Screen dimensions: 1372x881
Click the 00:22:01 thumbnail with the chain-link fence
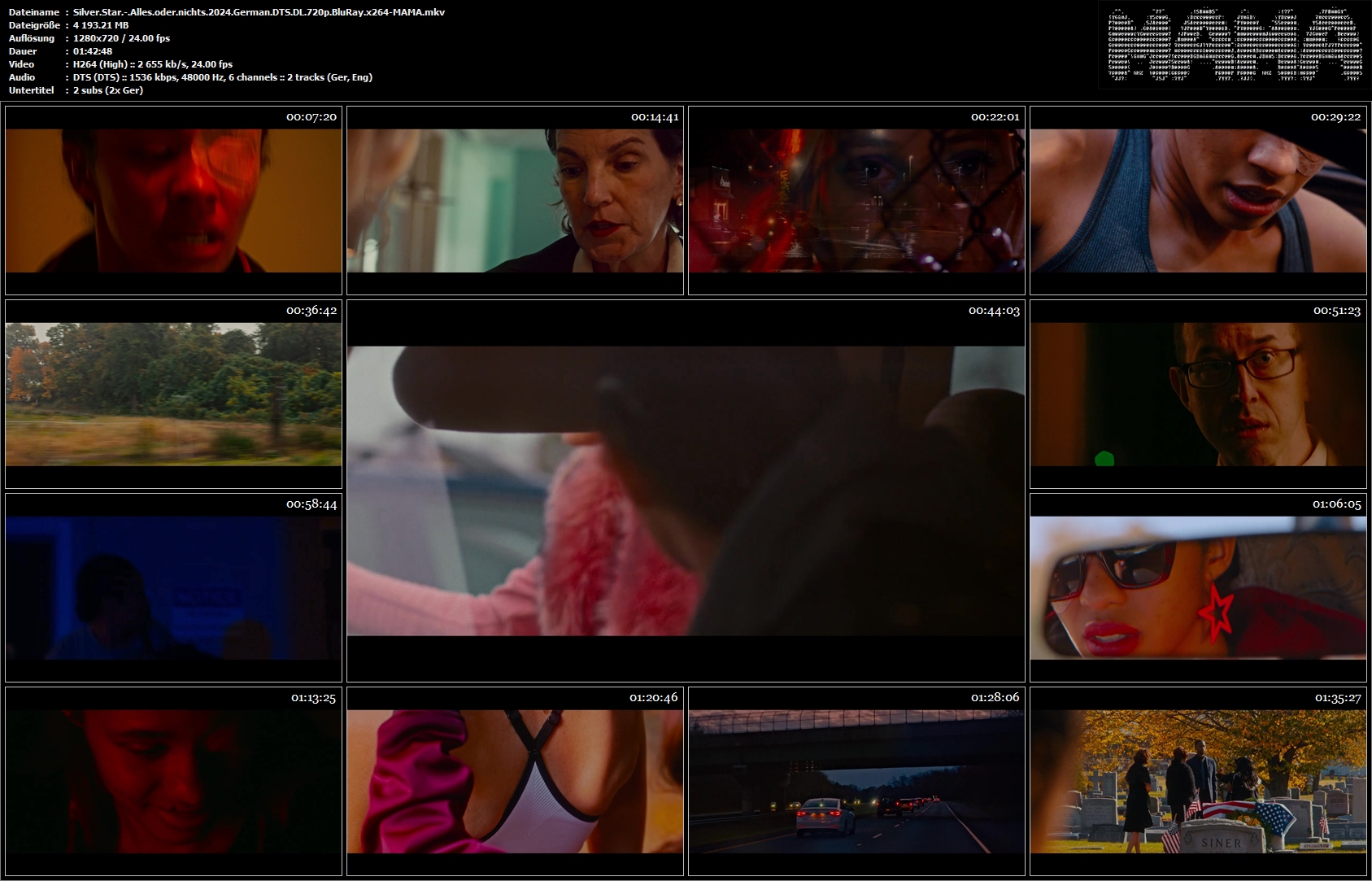[x=856, y=200]
